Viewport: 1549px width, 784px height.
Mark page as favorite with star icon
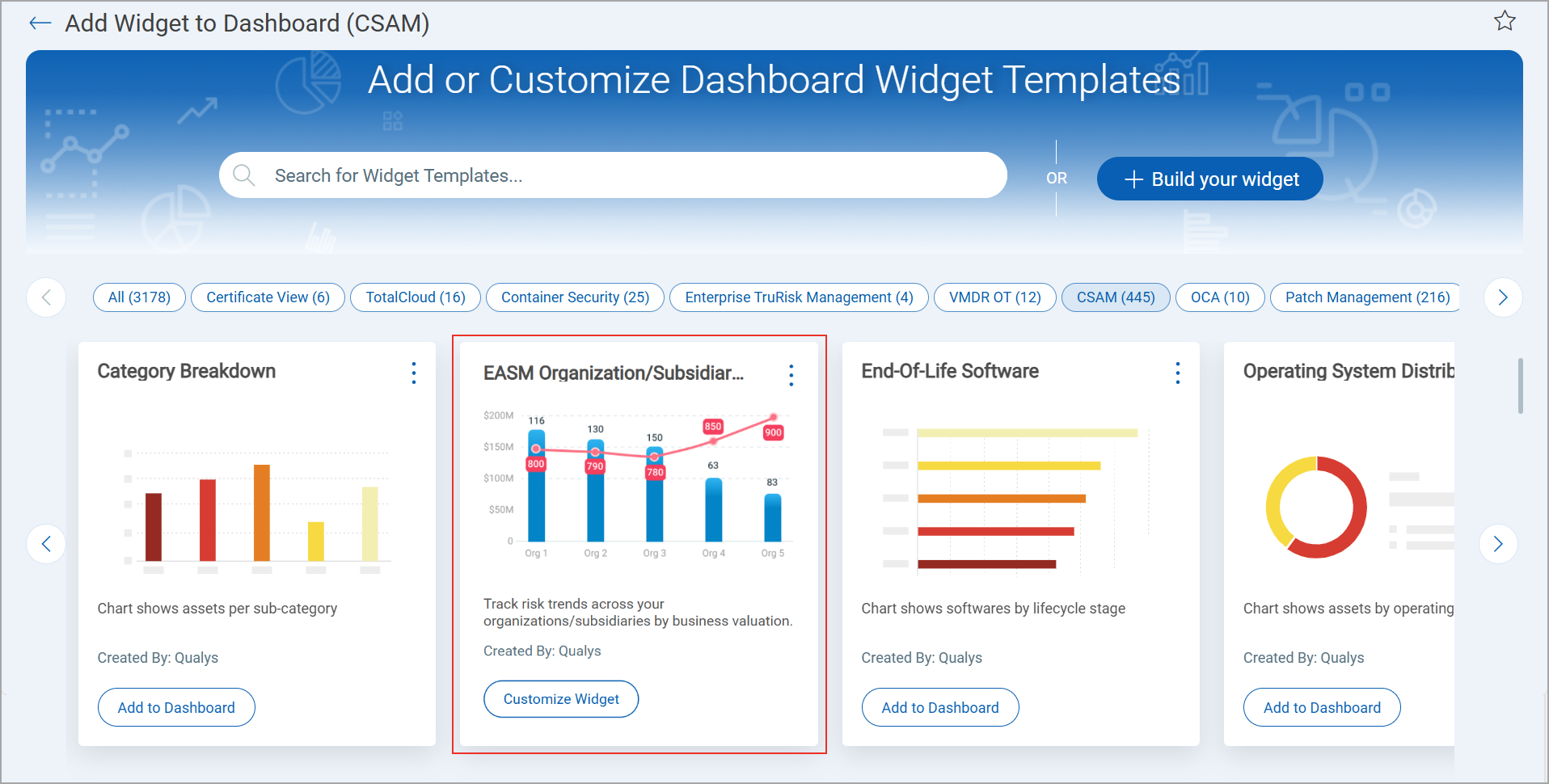tap(1505, 21)
